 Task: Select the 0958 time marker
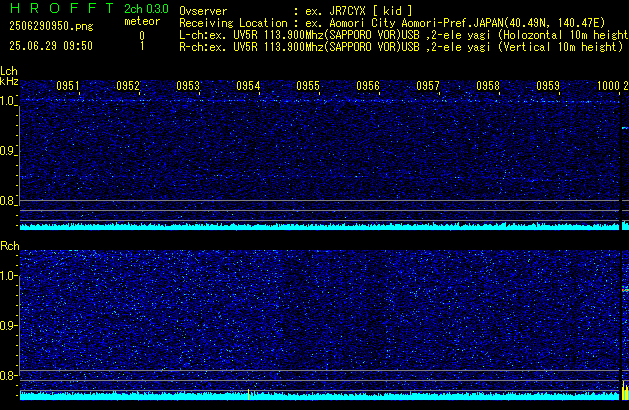coord(488,86)
